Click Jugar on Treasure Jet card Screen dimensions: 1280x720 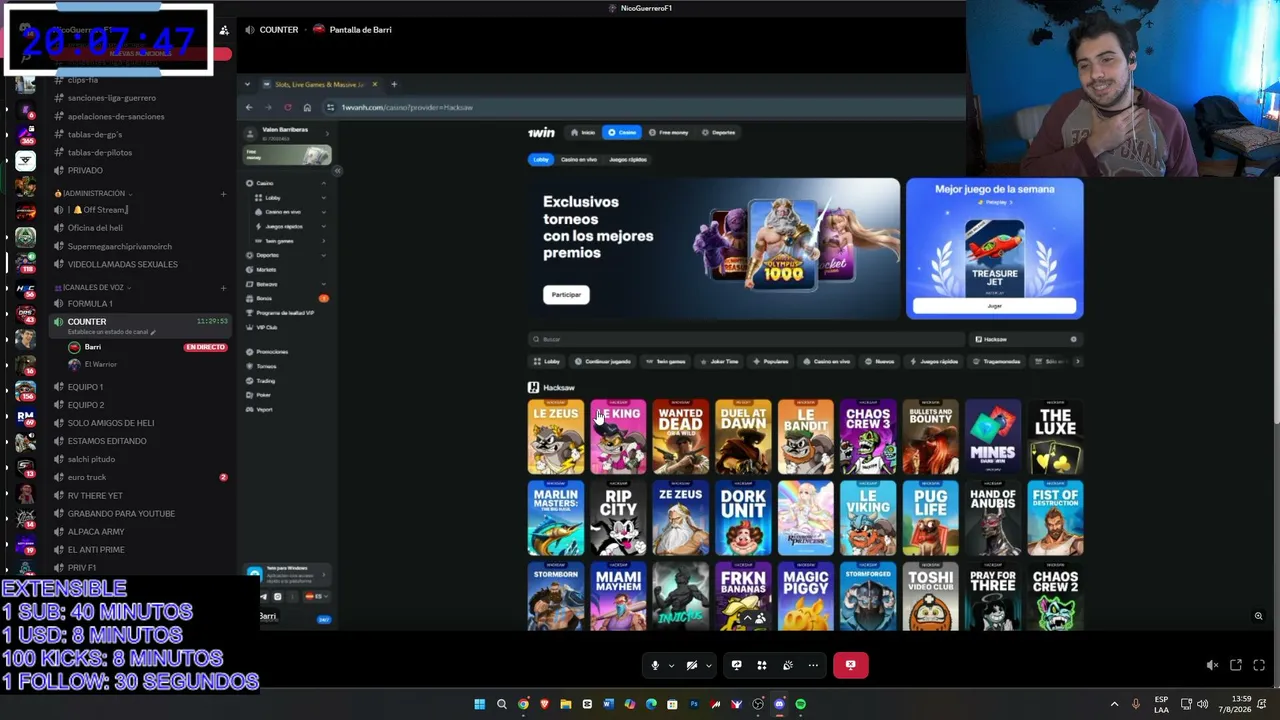coord(994,306)
